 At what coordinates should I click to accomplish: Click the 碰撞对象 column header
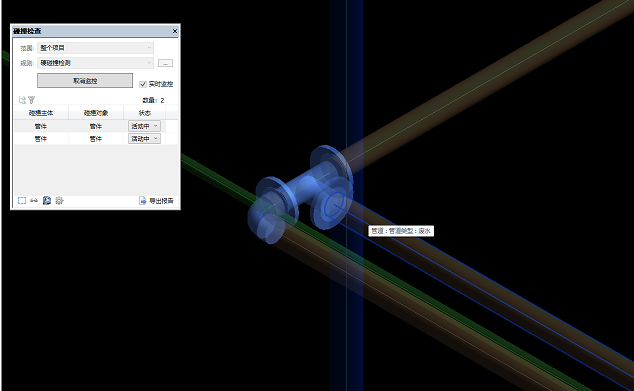tap(96, 113)
